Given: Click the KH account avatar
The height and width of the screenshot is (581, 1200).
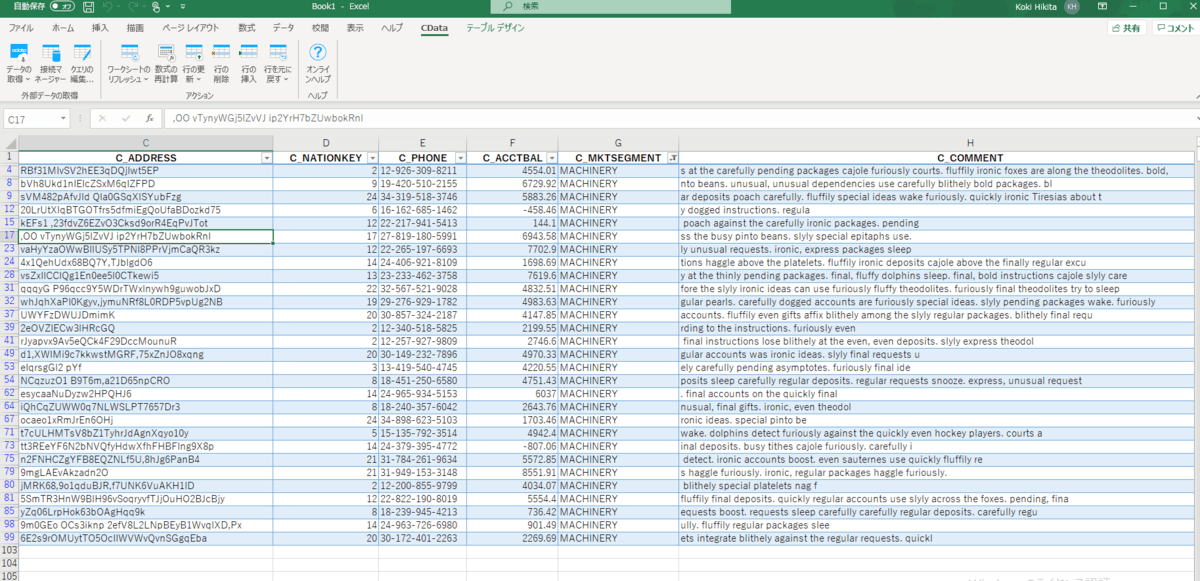Looking at the screenshot, I should pyautogui.click(x=1072, y=7).
